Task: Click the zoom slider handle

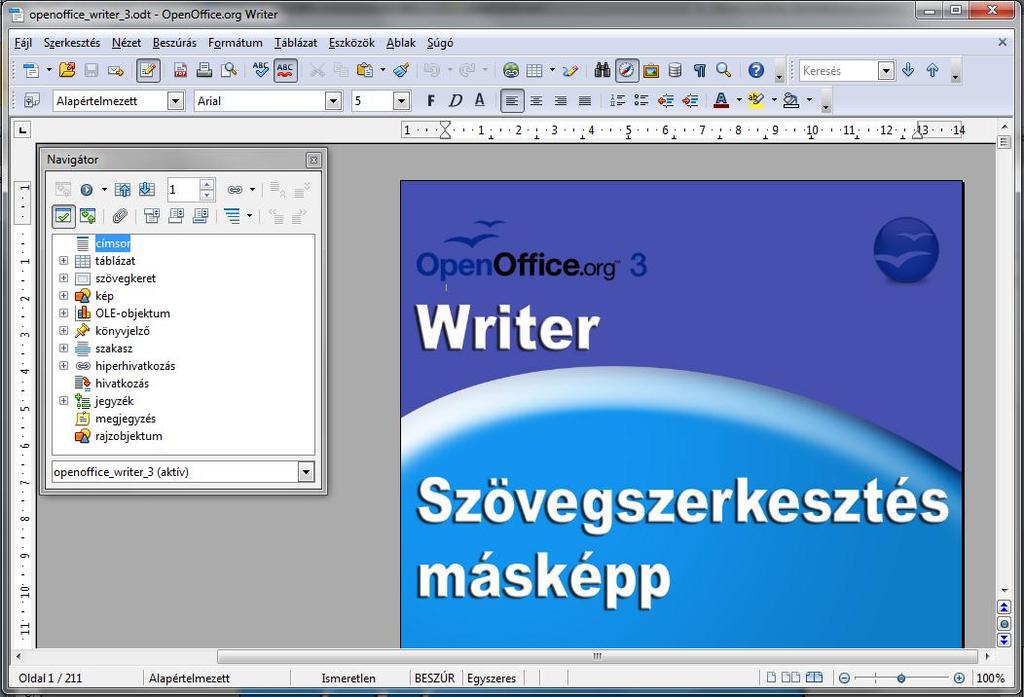Action: 901,678
